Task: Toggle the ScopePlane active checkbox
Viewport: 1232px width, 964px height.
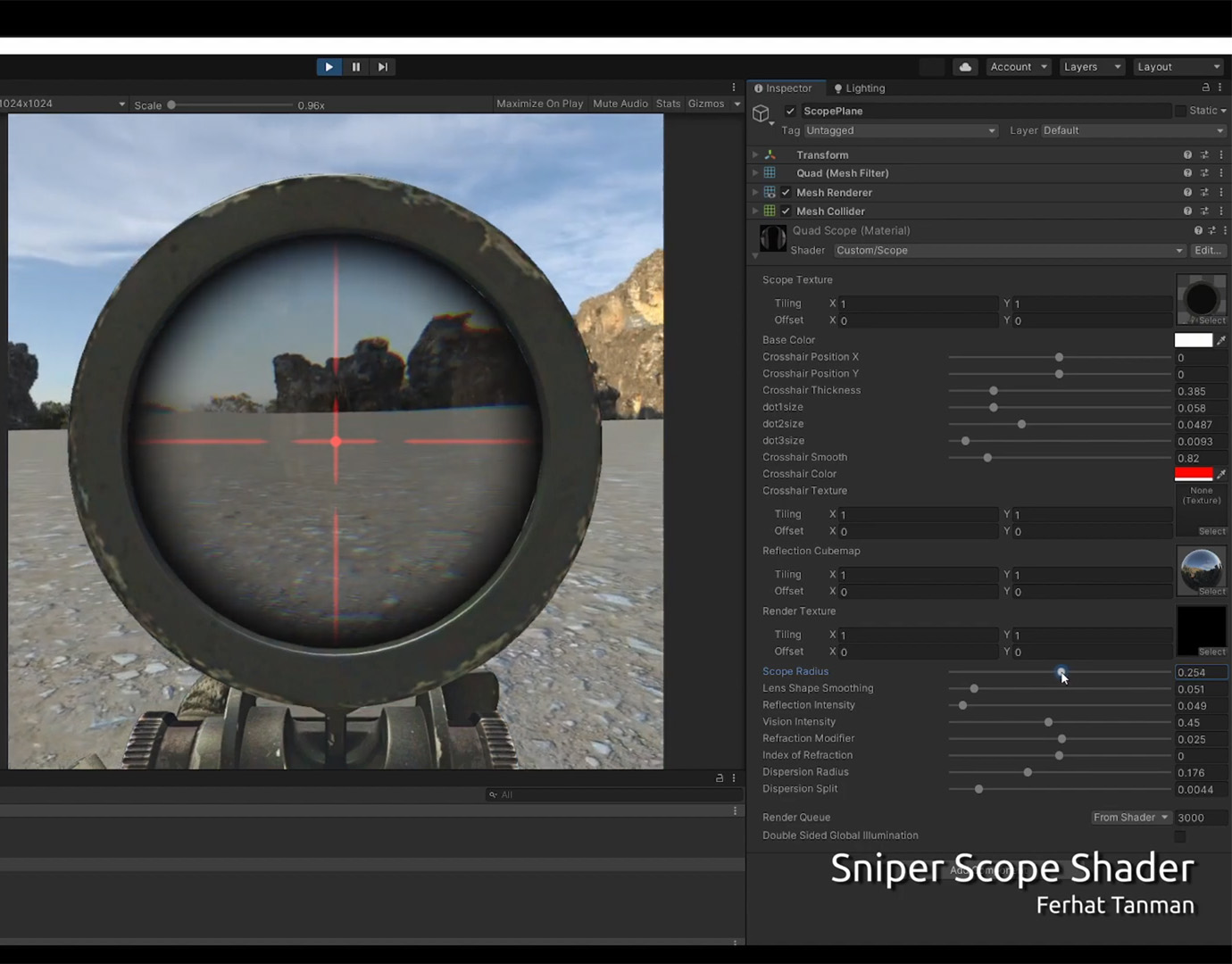Action: pos(790,112)
